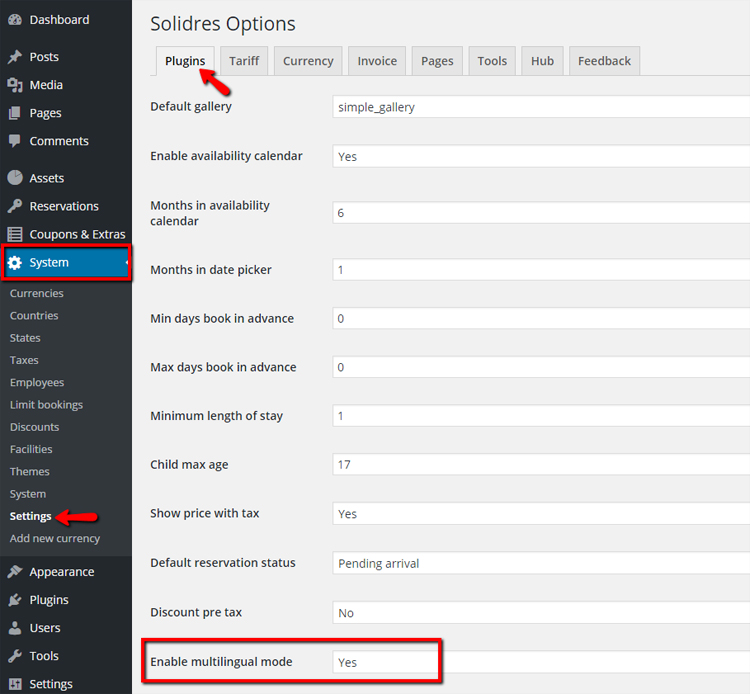Open the Media menu label
The height and width of the screenshot is (694, 750).
(x=46, y=85)
